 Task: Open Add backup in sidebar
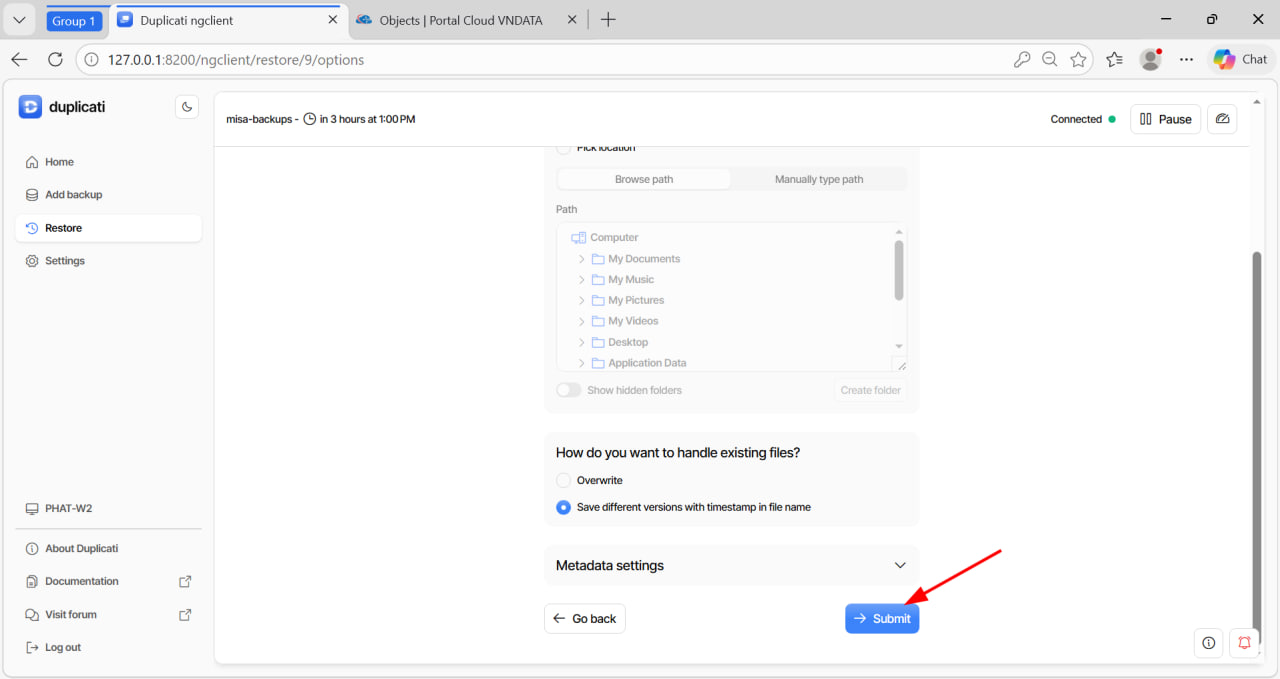73,195
